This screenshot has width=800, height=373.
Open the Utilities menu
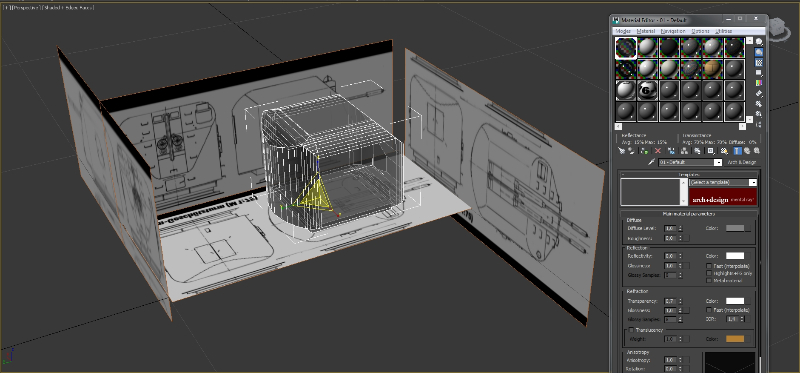point(723,31)
